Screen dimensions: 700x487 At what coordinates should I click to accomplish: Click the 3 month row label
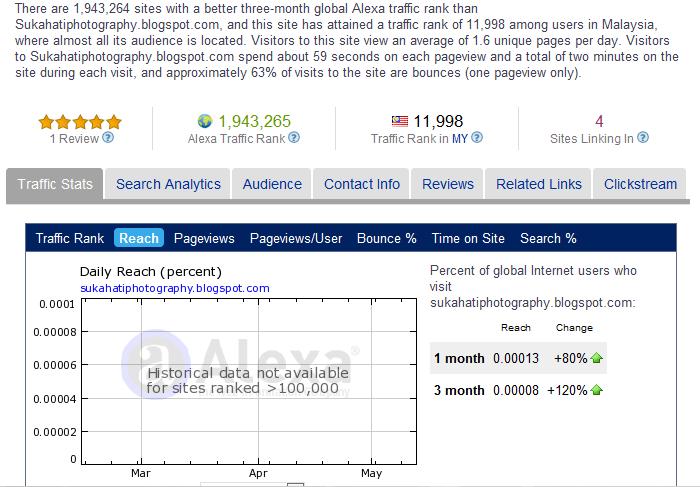pyautogui.click(x=459, y=390)
